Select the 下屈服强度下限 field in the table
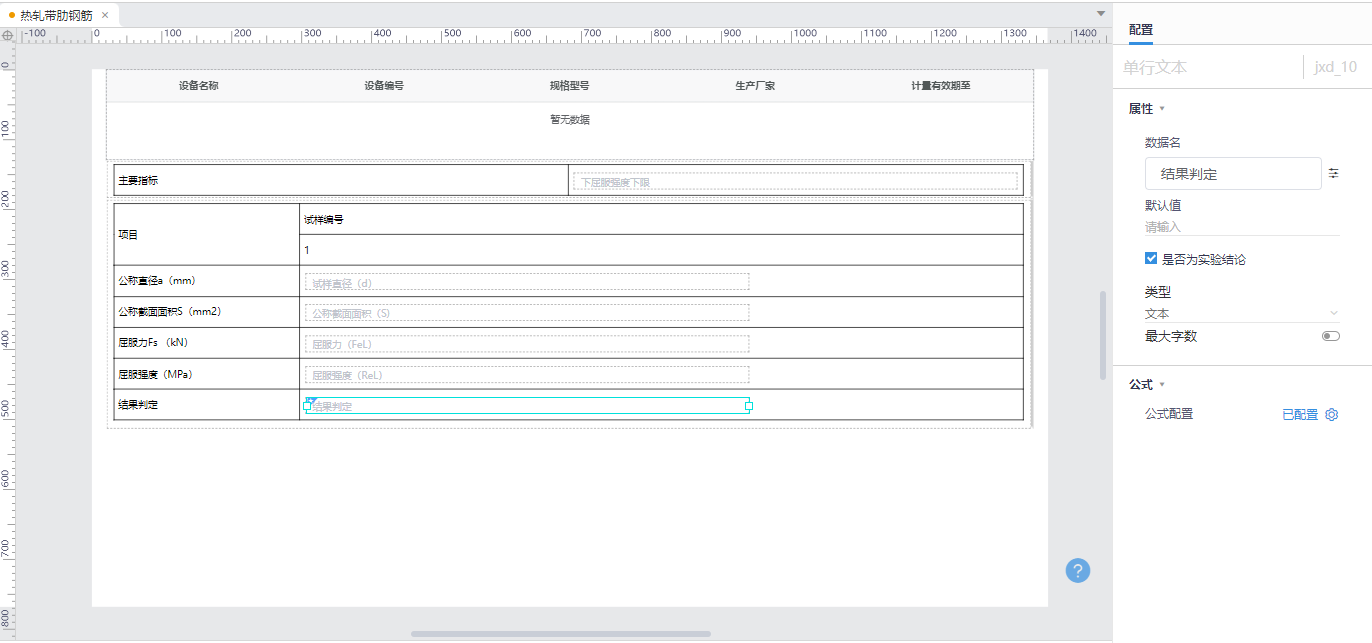Viewport: 1372px width, 643px height. 795,182
